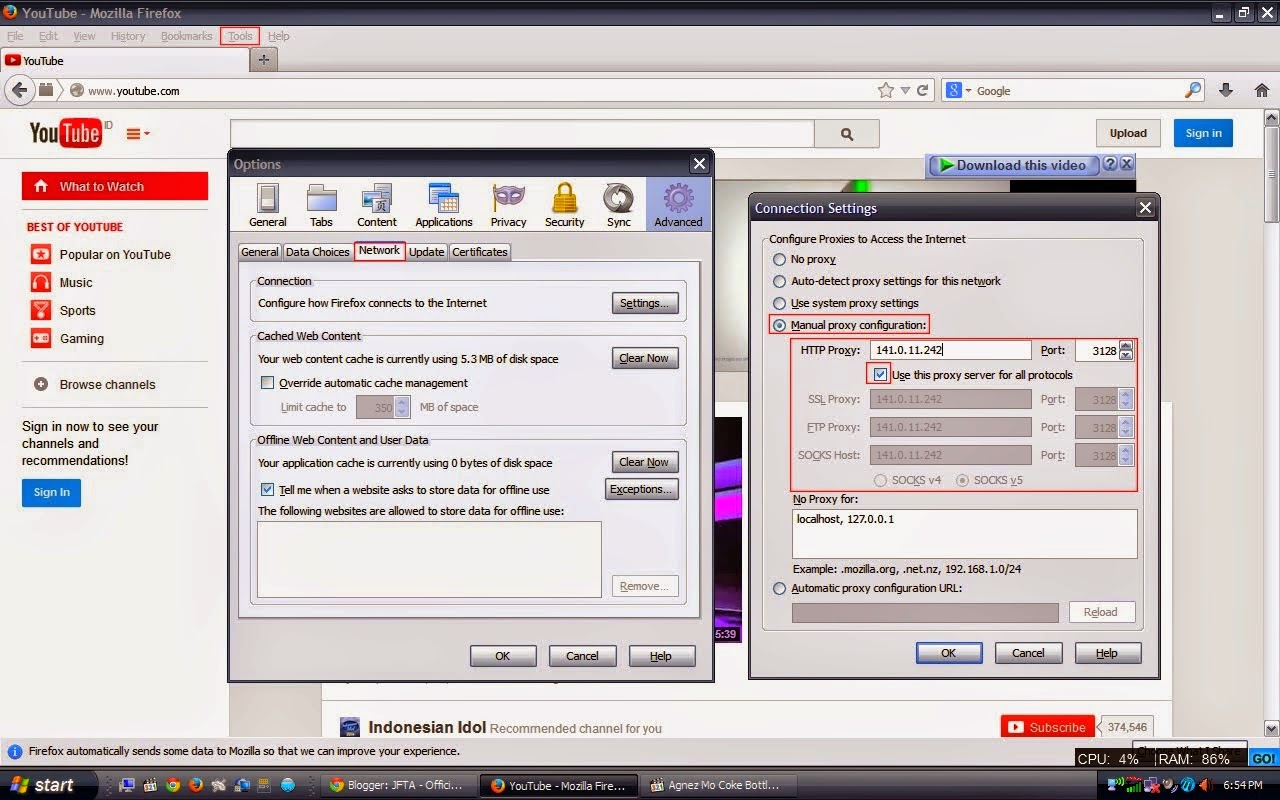Screen dimensions: 1280x800
Task: Launch Firefox from the quick launch bar
Action: tap(196, 785)
